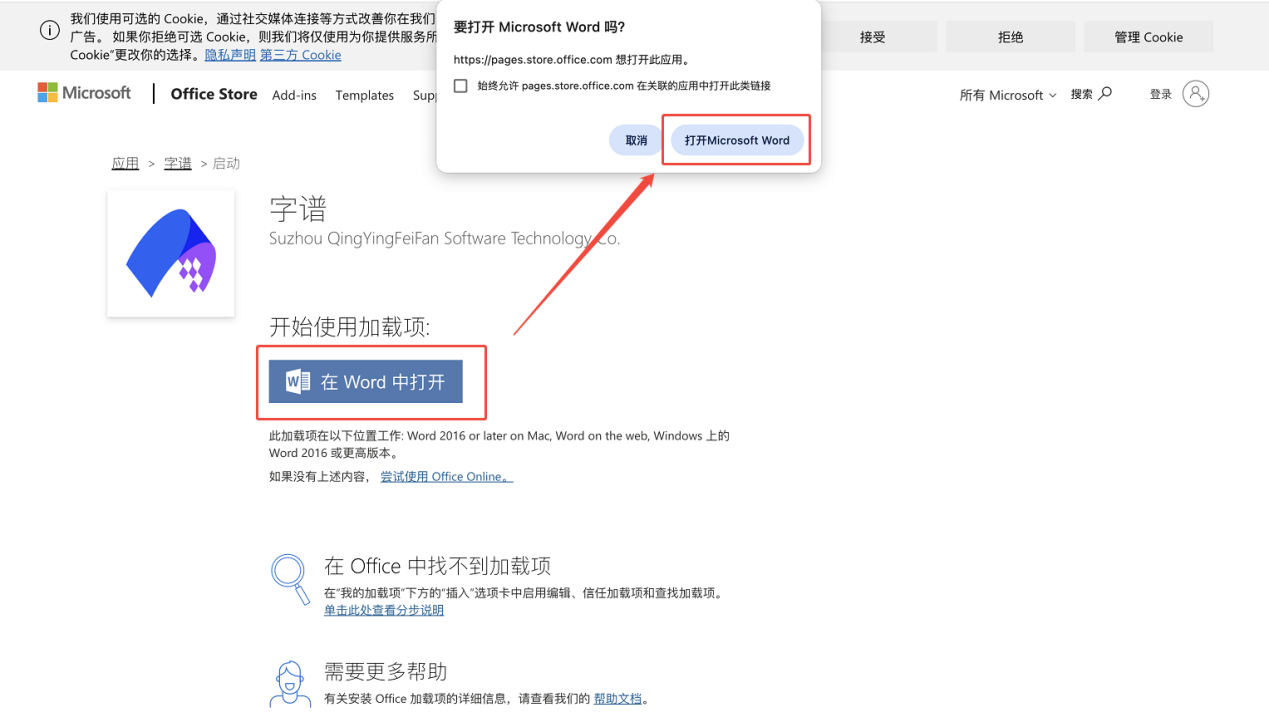The height and width of the screenshot is (722, 1269).
Task: Click the 拒绝 cookie button
Action: (1011, 37)
